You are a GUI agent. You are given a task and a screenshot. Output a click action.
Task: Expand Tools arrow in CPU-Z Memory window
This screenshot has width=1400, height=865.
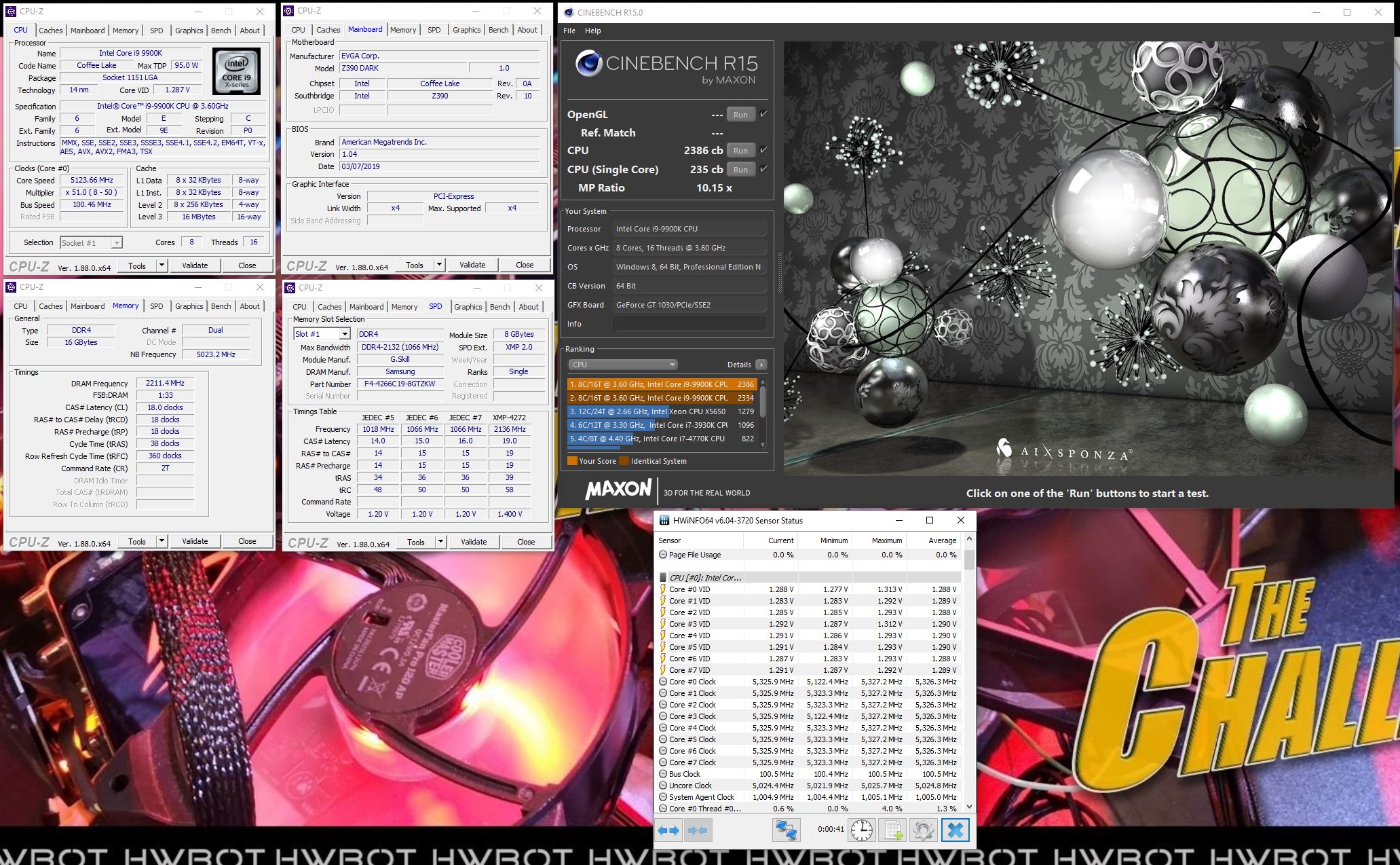(x=162, y=541)
